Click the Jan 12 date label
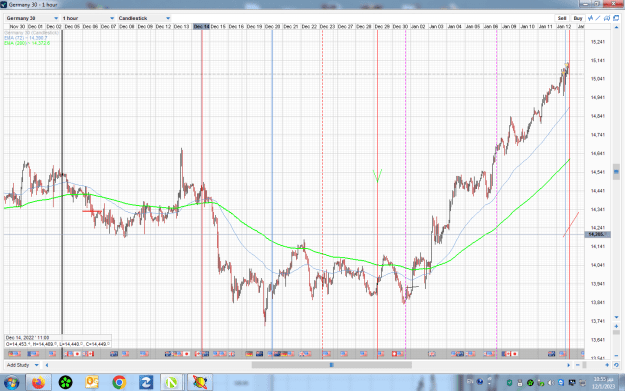This screenshot has width=625, height=391. pos(564,27)
